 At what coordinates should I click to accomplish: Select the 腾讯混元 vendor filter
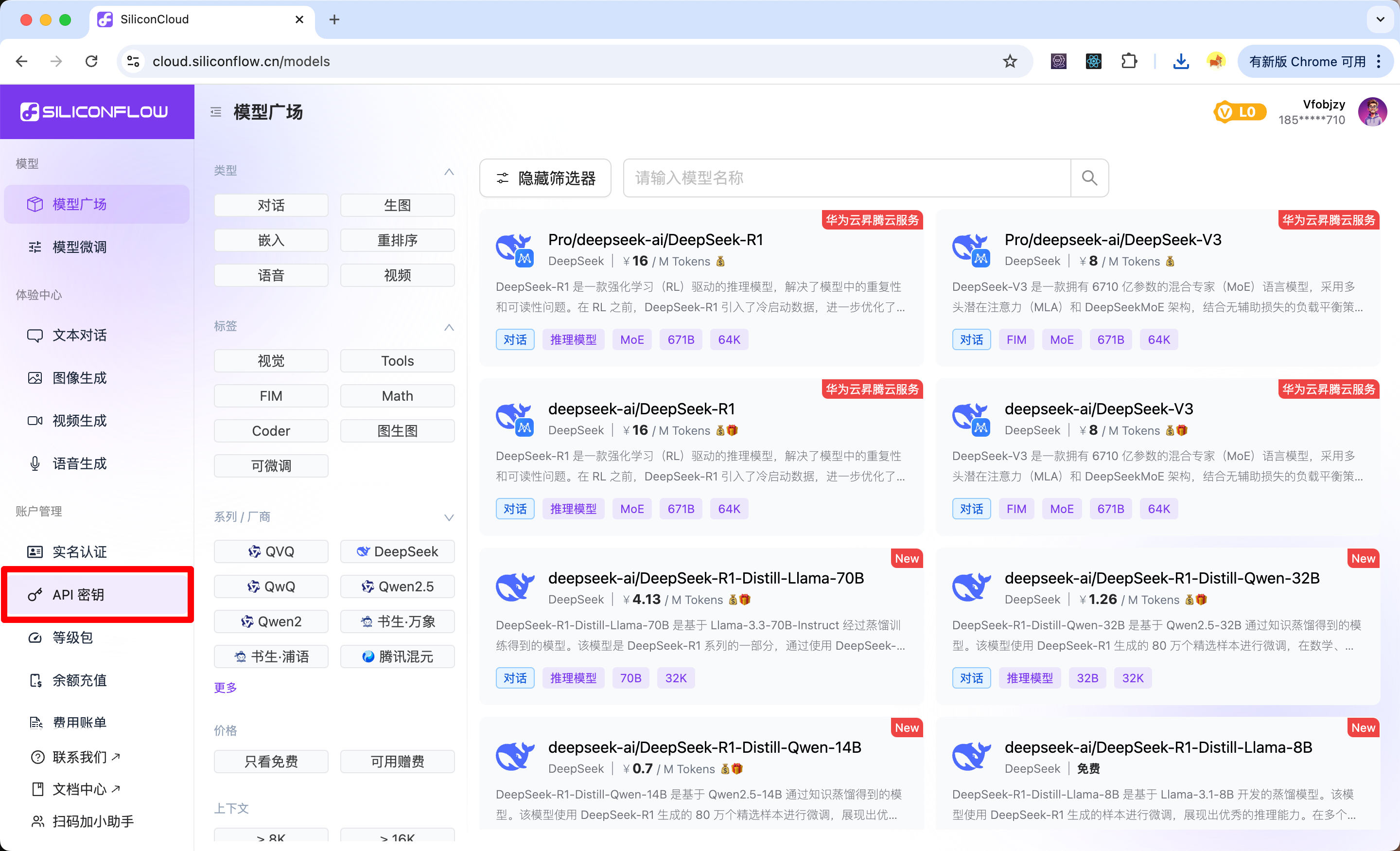(397, 656)
